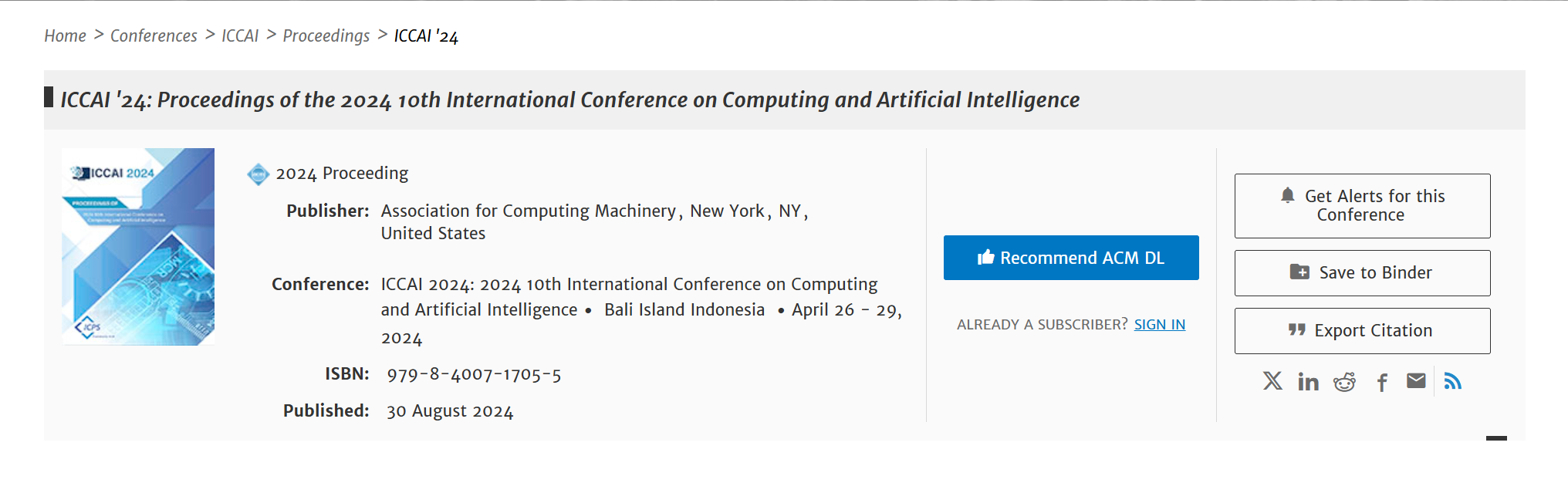Click Get Alerts for this Conference
This screenshot has height=483, width=1568.
1362,206
